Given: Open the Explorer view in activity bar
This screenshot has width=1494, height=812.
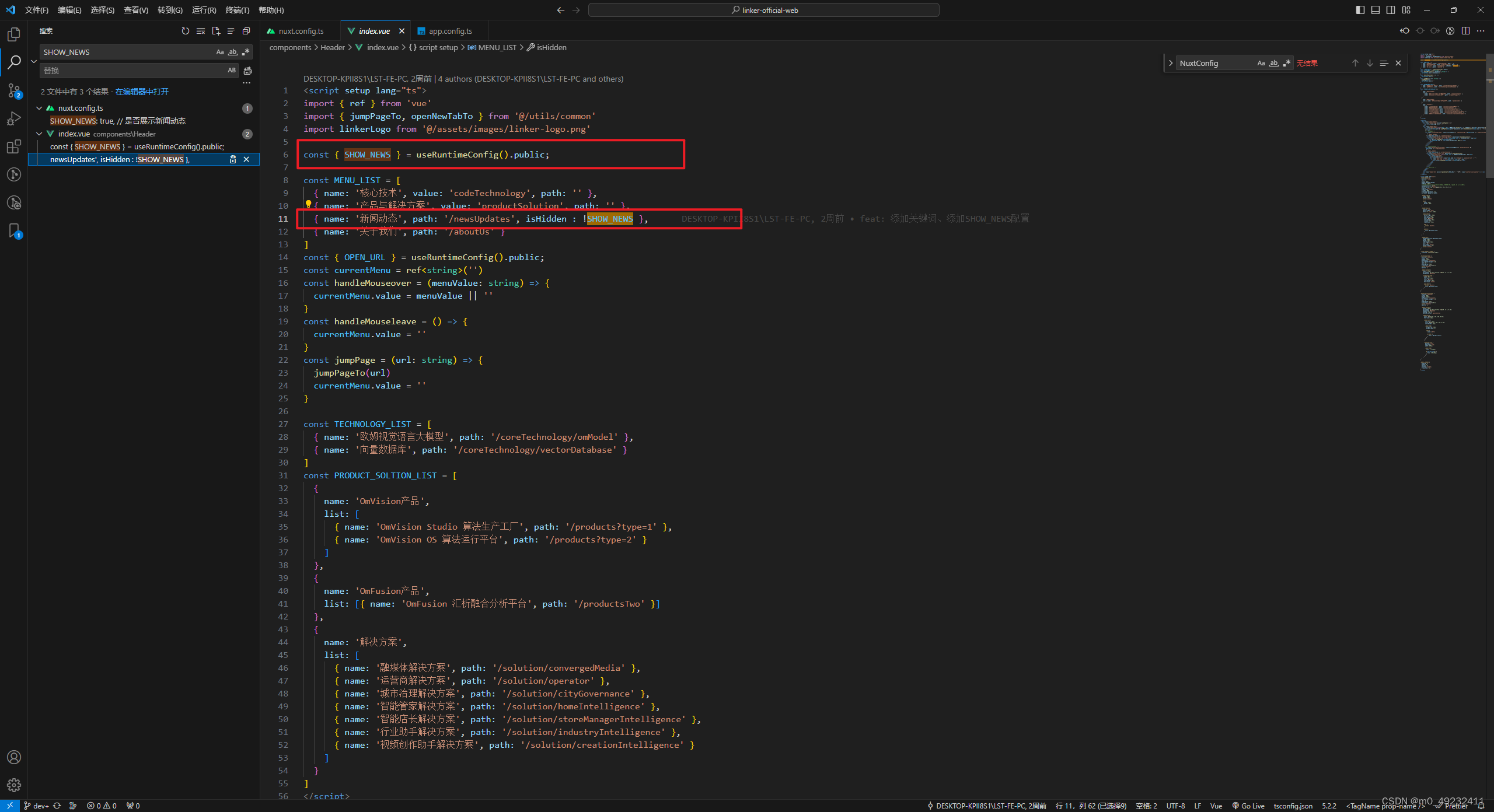Looking at the screenshot, I should 14,34.
